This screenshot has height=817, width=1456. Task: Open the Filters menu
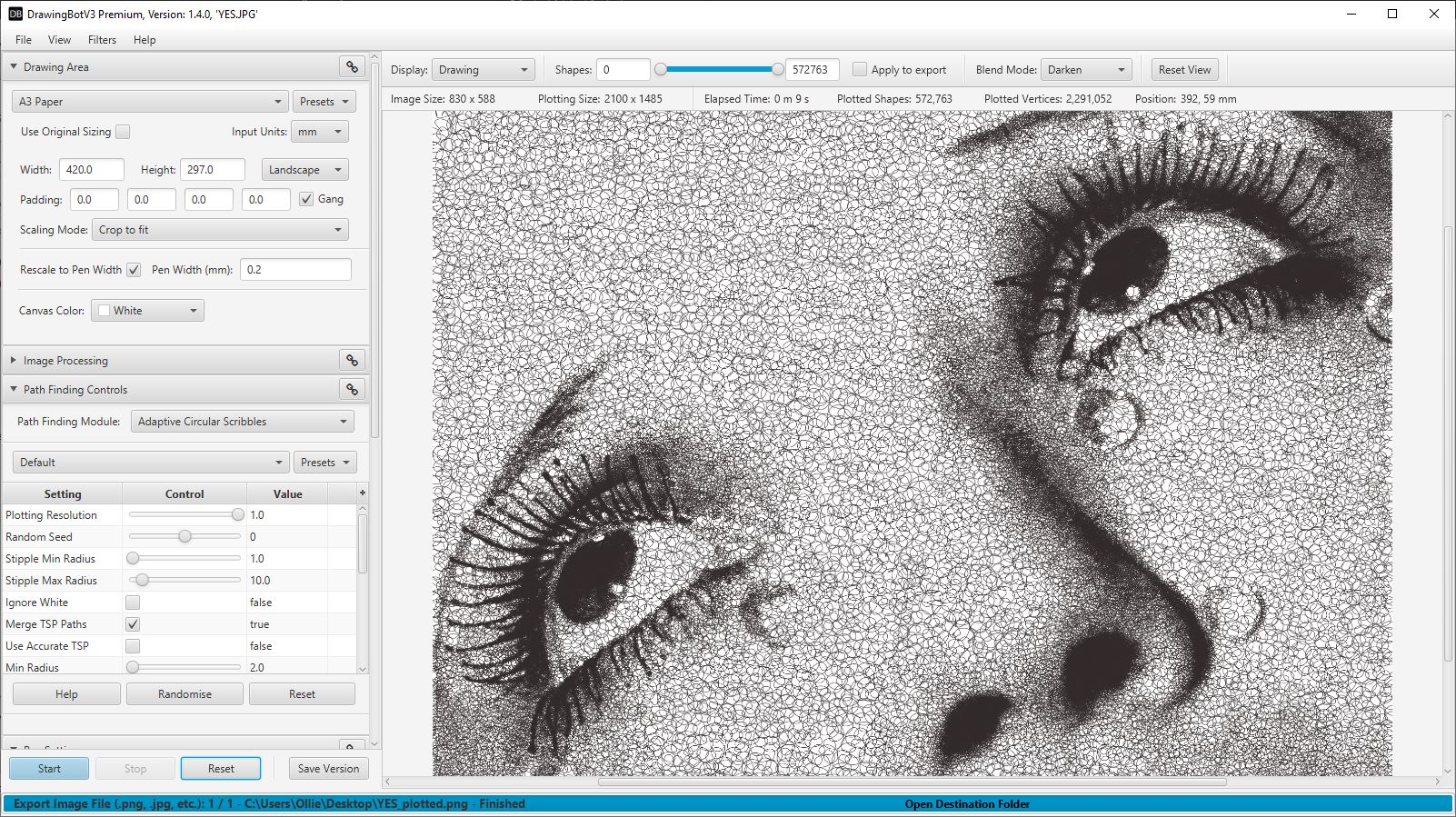102,40
